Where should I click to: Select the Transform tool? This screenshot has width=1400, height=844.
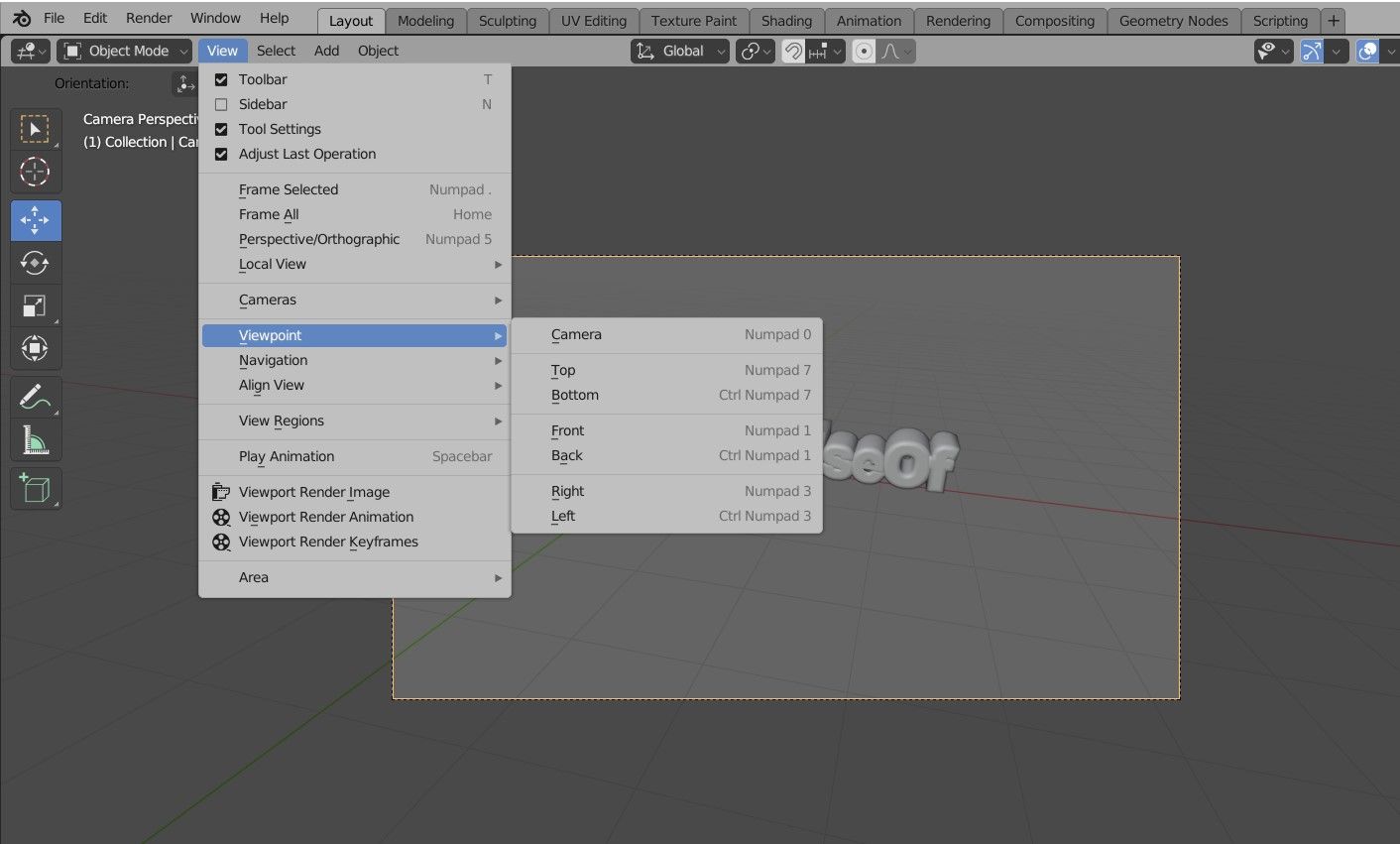[36, 348]
